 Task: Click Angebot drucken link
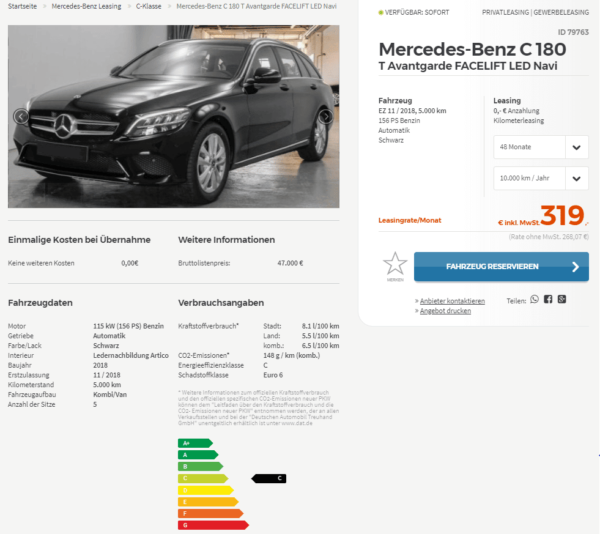pyautogui.click(x=445, y=311)
